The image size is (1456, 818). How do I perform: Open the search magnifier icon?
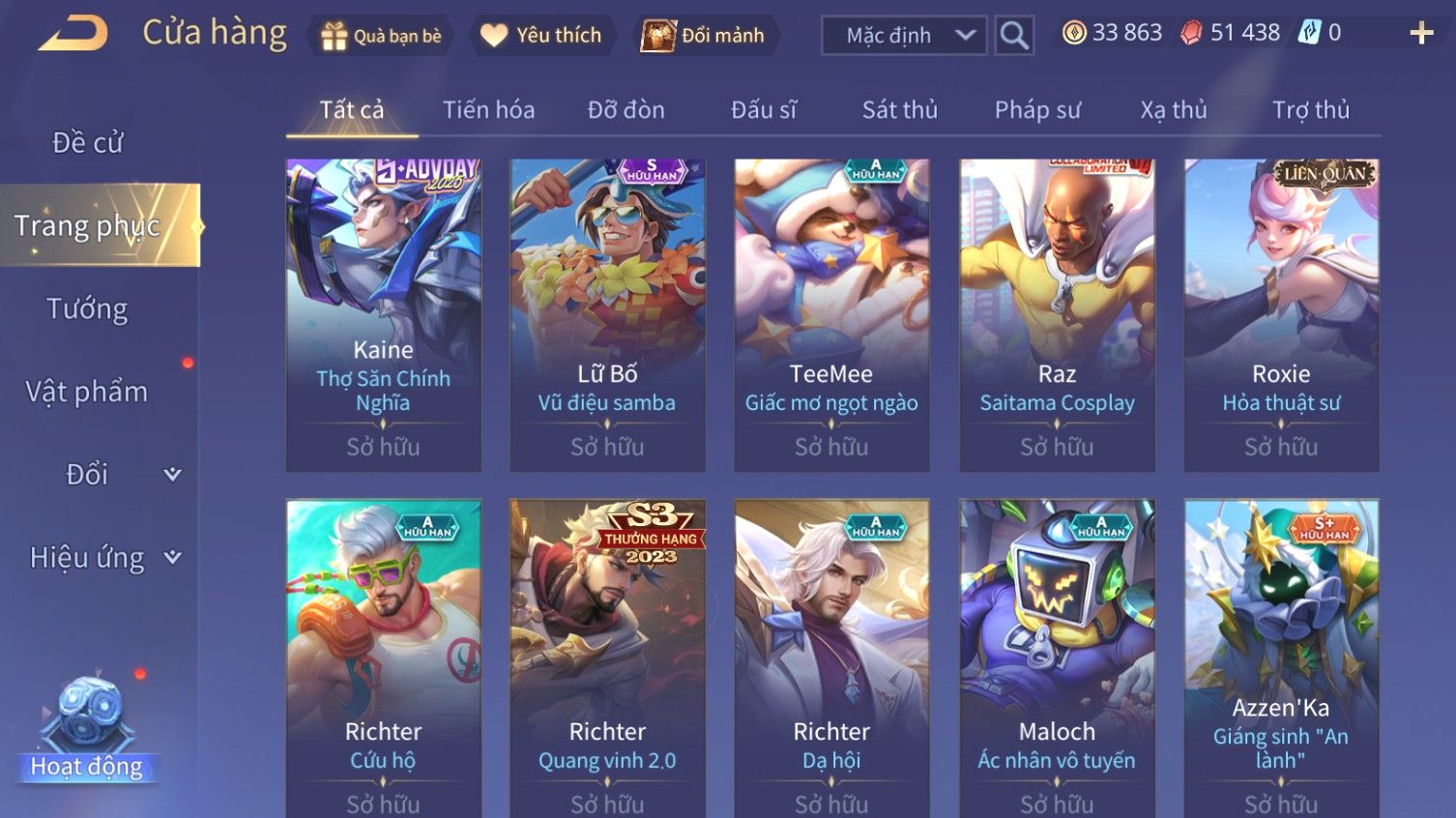click(x=1014, y=35)
